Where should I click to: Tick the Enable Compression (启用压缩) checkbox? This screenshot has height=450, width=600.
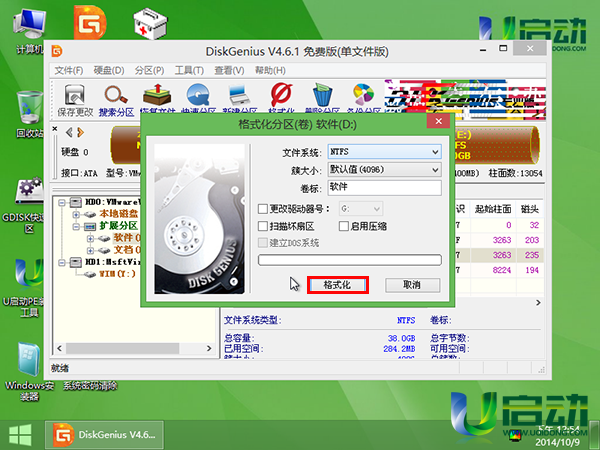[344, 226]
